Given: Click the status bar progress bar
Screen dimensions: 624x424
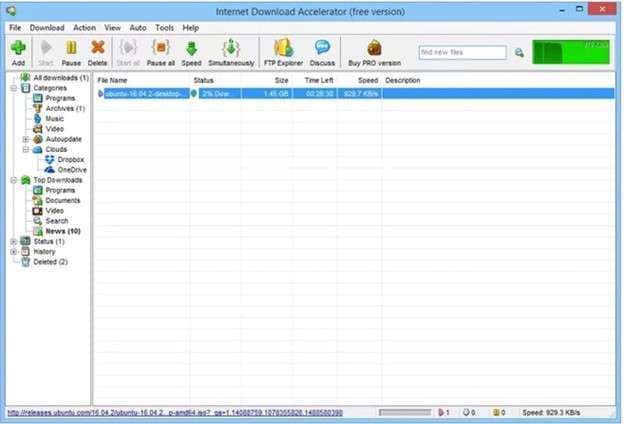Looking at the screenshot, I should (405, 413).
